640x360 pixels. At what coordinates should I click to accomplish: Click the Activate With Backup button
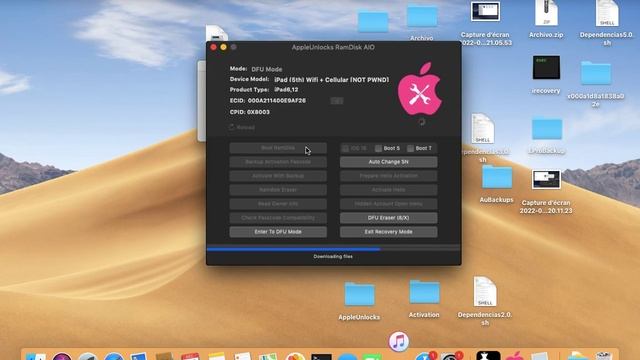pos(278,176)
